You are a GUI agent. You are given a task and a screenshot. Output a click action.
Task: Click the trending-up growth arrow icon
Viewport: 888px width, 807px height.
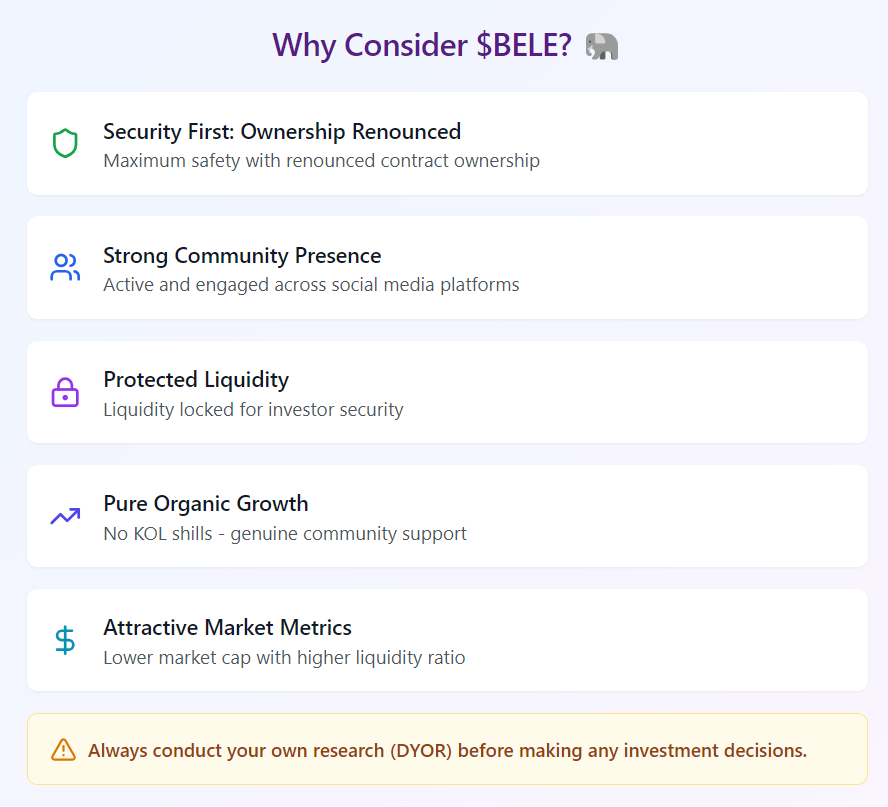click(x=65, y=516)
